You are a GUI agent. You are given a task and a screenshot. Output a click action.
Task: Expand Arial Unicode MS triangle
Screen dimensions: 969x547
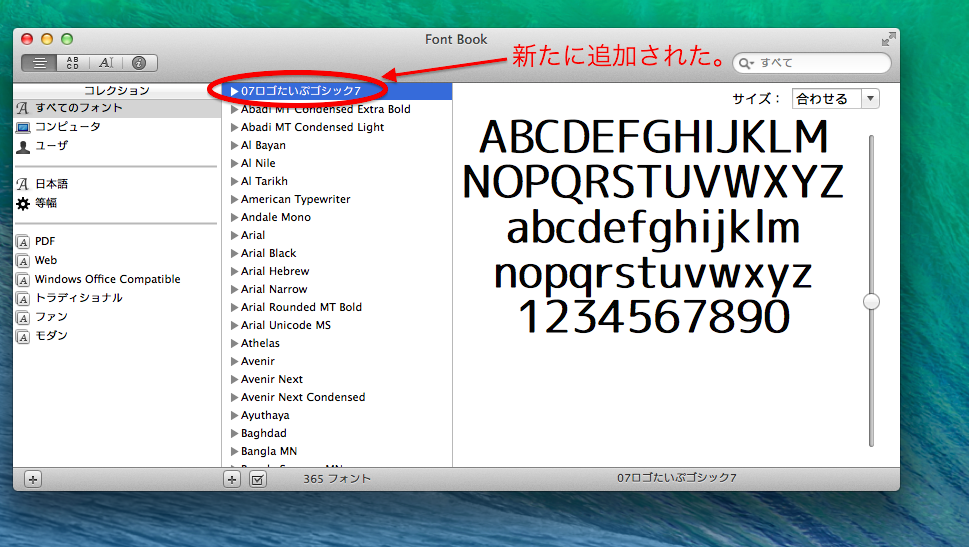(x=234, y=325)
